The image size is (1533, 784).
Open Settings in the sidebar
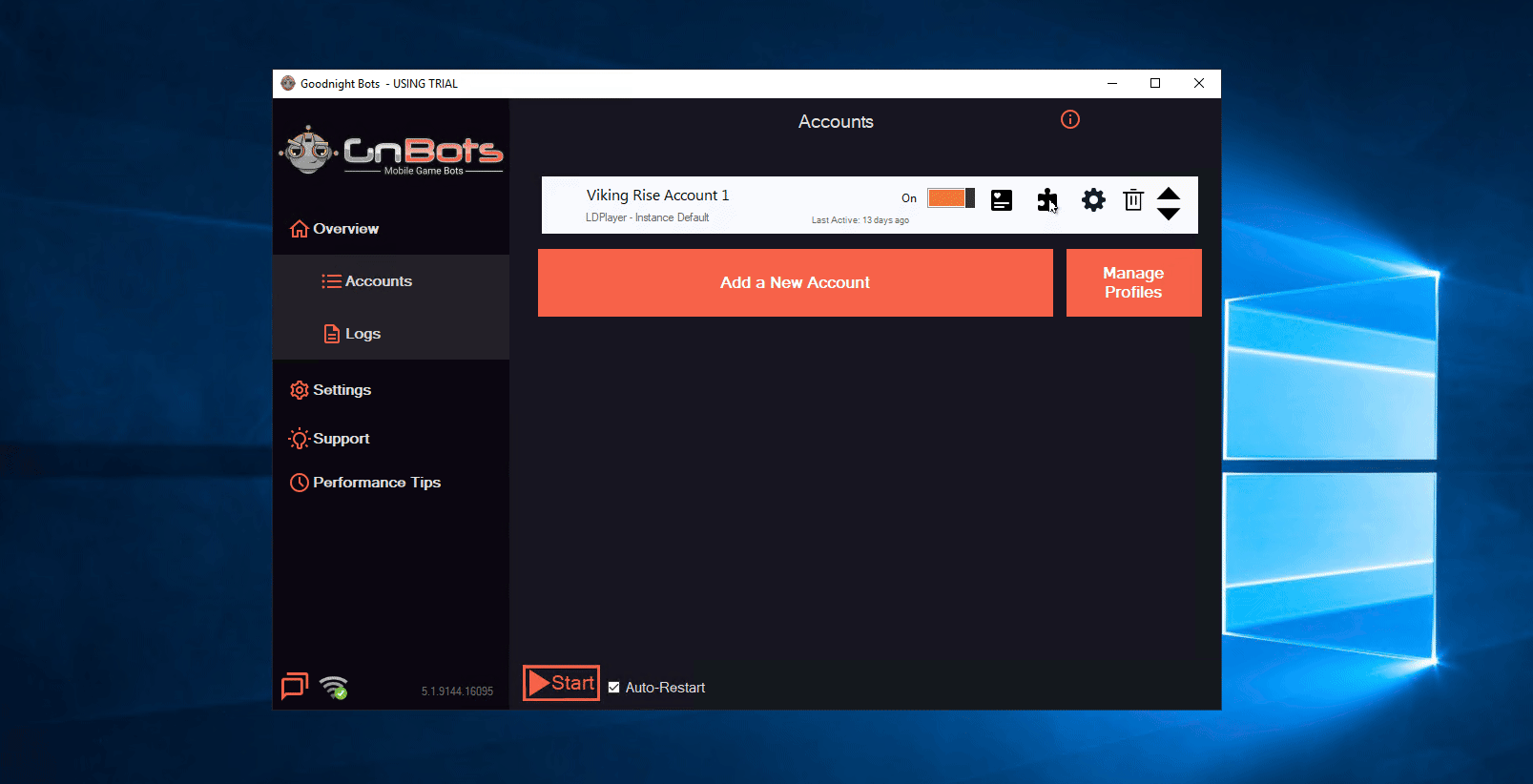coord(331,390)
